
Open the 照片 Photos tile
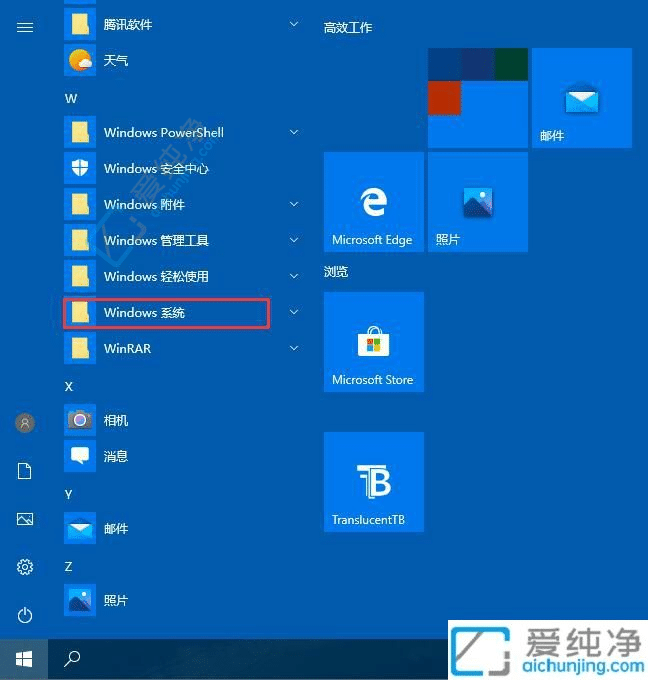tap(478, 202)
